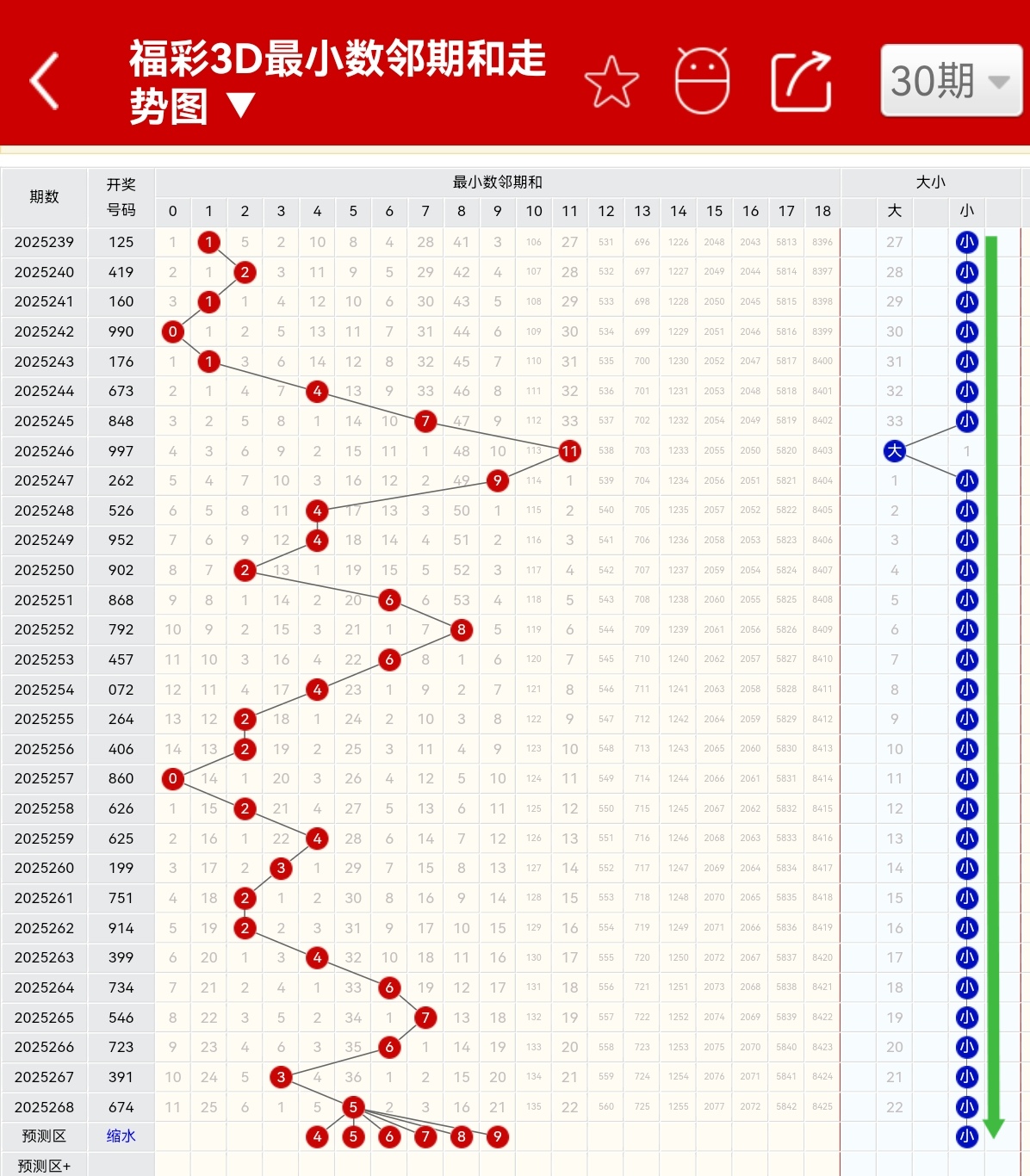Expand the chart title dropdown triangle

point(241,106)
